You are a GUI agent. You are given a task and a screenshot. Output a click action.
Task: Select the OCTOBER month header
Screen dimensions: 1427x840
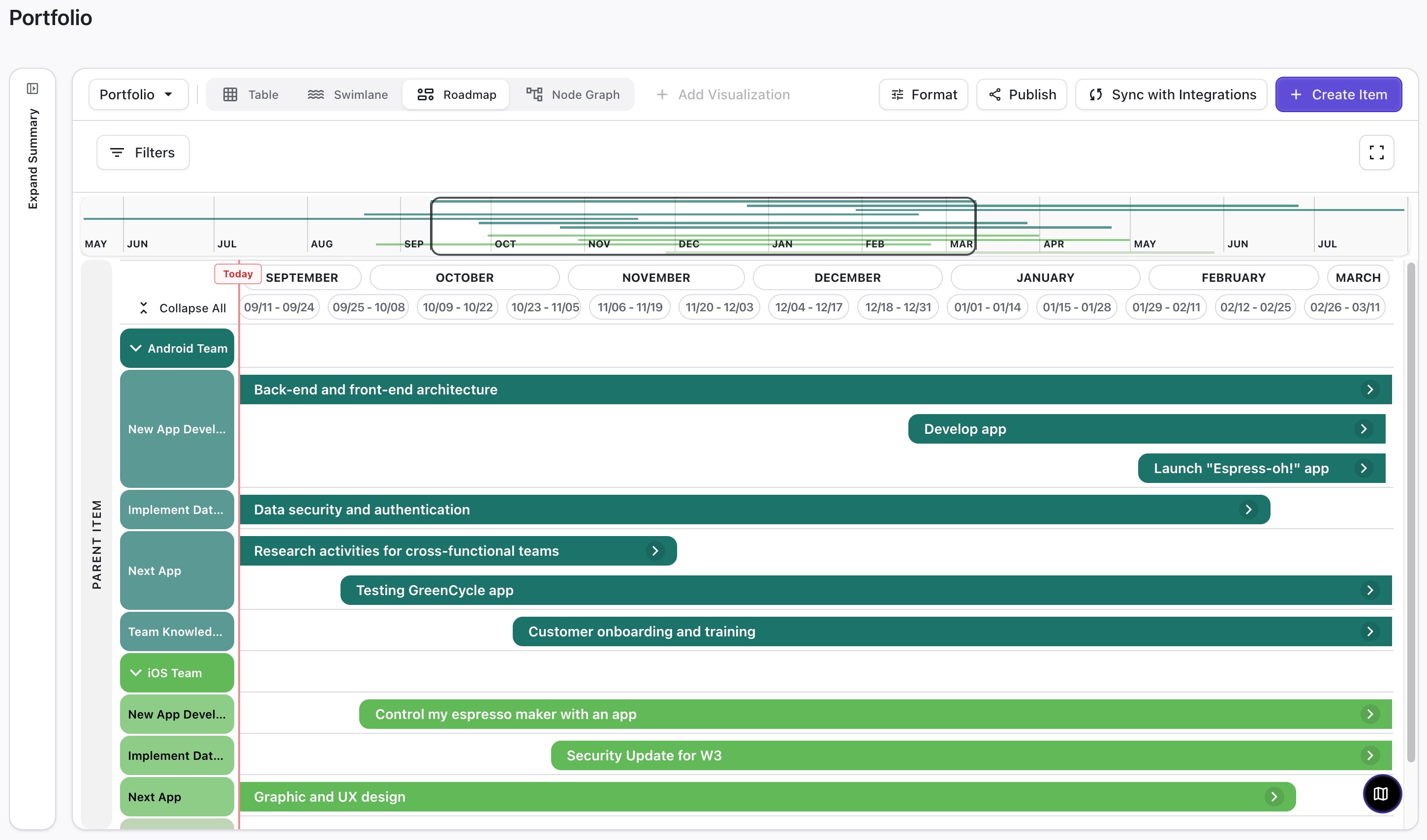(x=465, y=278)
